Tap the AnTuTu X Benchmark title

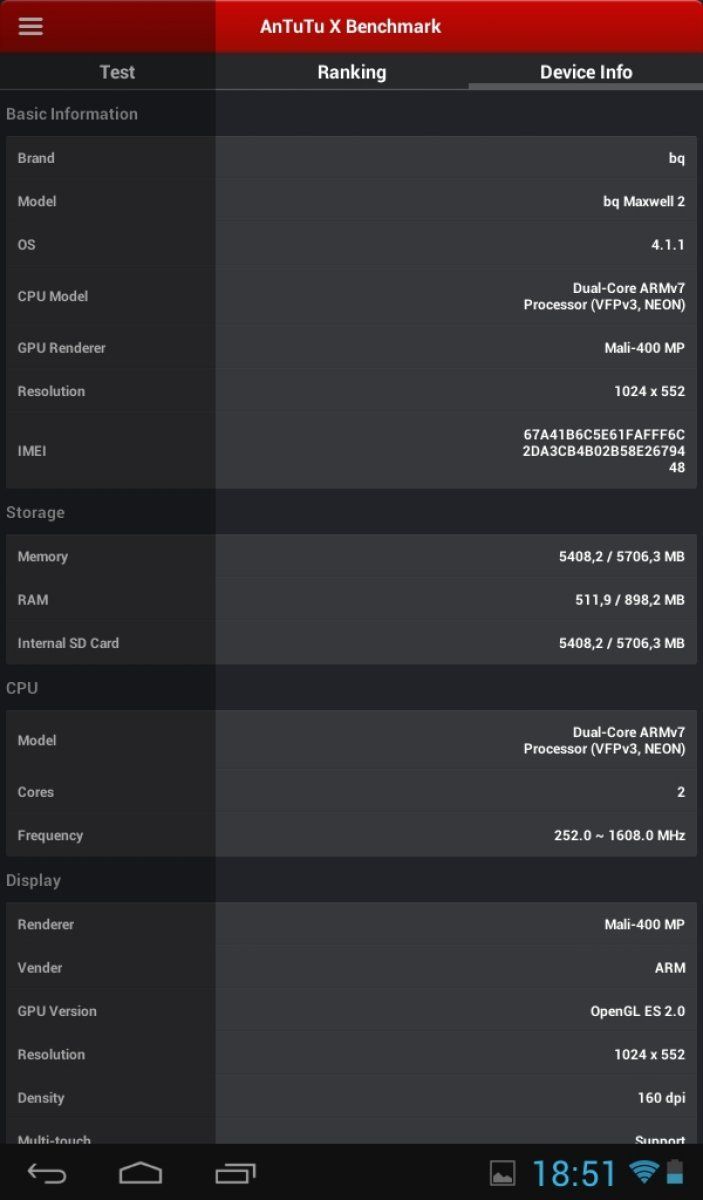(x=350, y=27)
